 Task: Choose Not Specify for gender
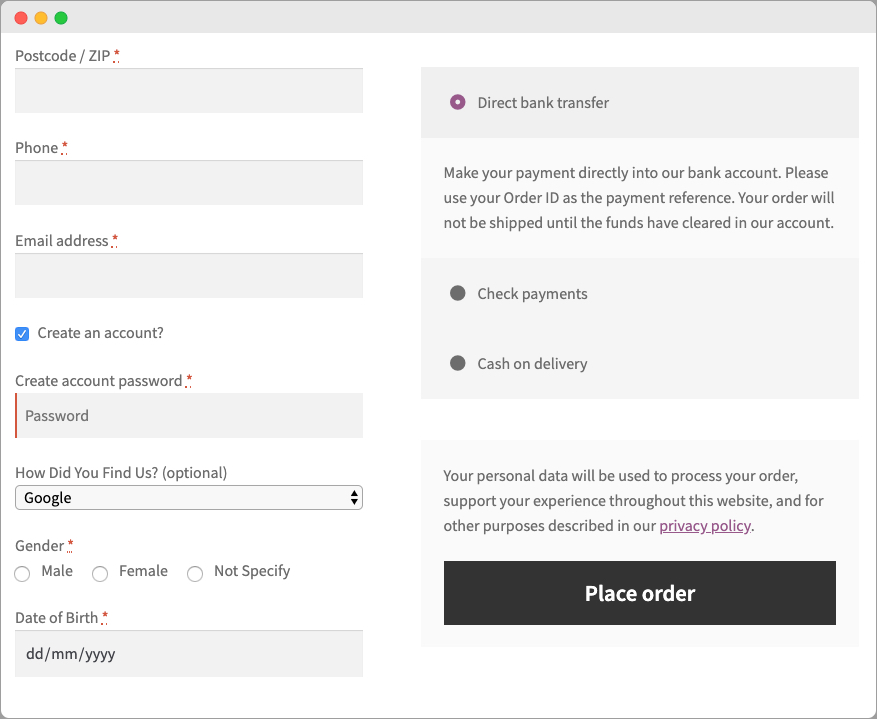click(x=195, y=573)
